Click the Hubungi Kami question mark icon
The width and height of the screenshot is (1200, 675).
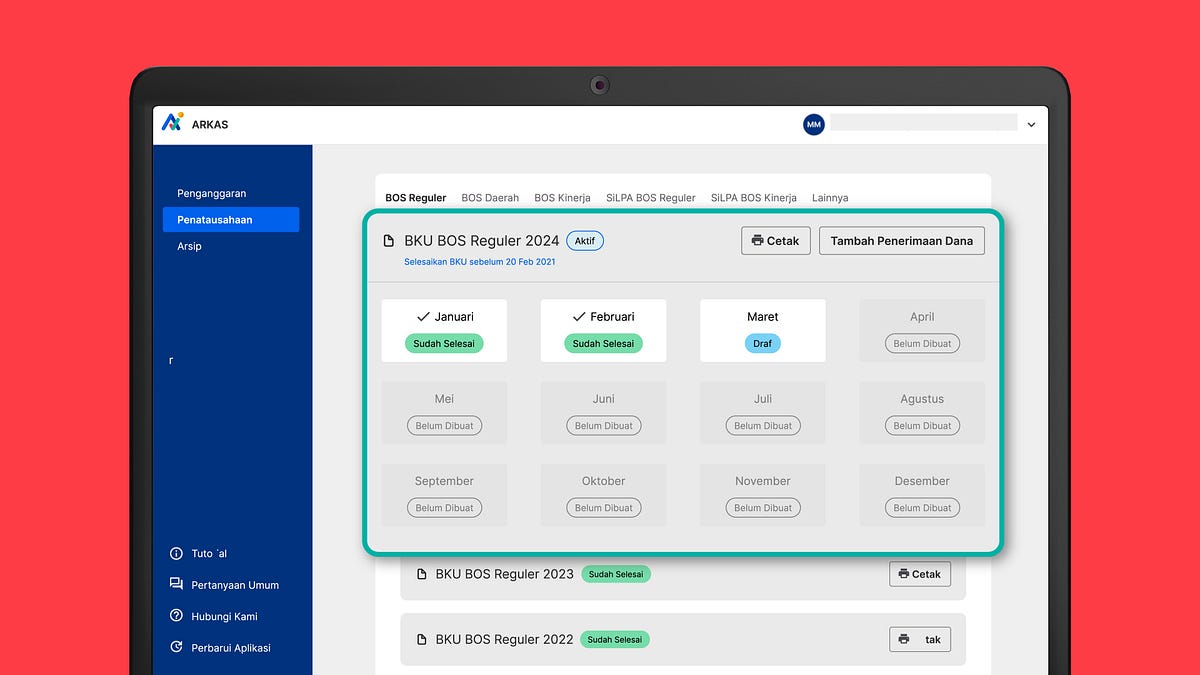(x=178, y=616)
